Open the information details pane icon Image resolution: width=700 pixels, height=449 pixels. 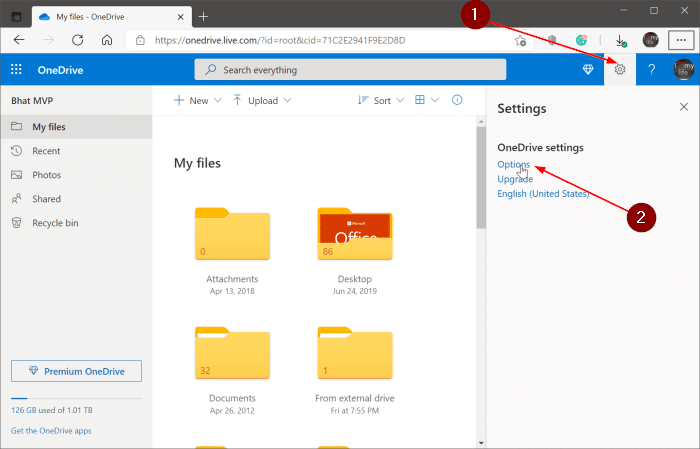tap(457, 100)
